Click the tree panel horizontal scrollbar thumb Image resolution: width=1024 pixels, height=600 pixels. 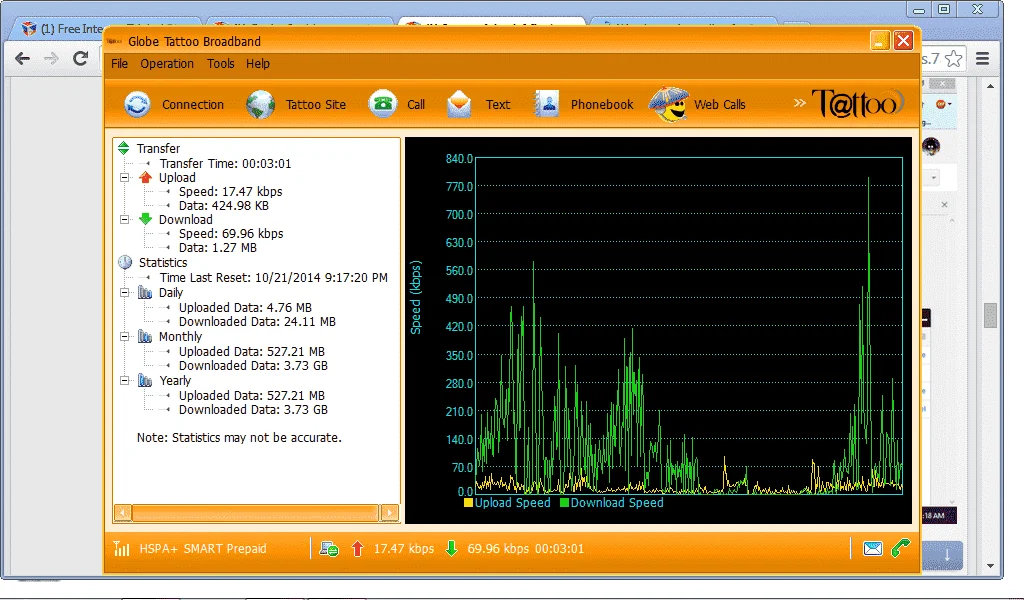(x=255, y=513)
